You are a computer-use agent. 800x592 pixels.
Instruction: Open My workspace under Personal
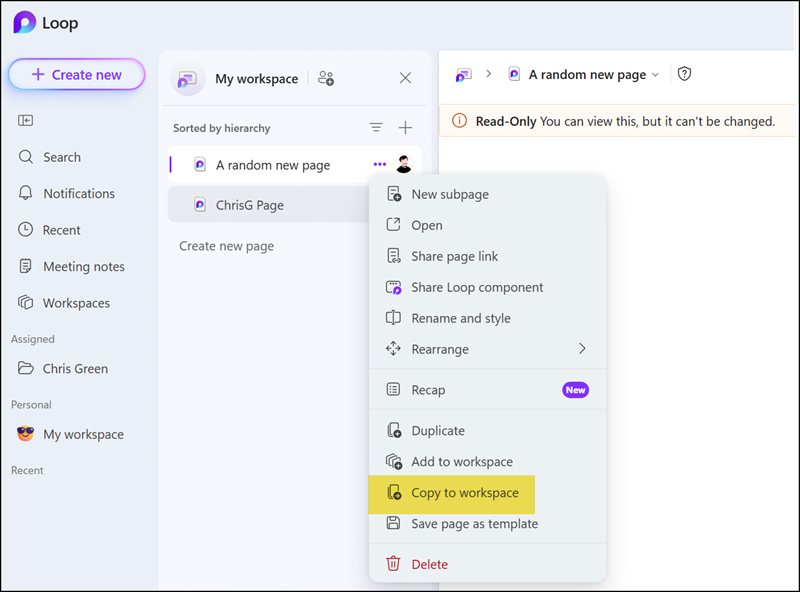pyautogui.click(x=70, y=434)
